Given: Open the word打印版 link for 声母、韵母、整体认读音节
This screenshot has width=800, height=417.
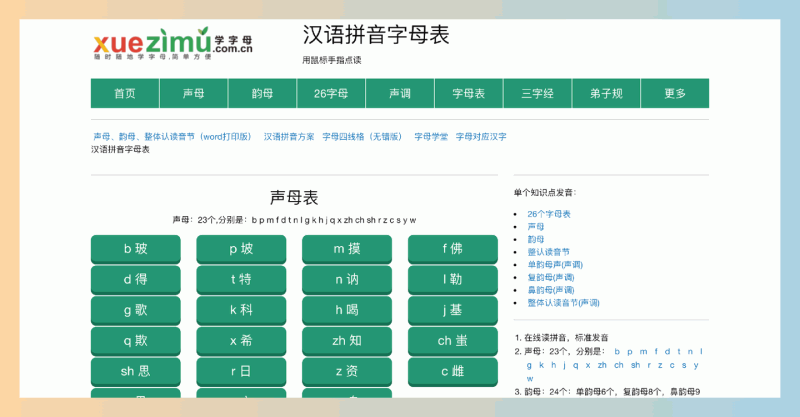Looking at the screenshot, I should point(172,137).
